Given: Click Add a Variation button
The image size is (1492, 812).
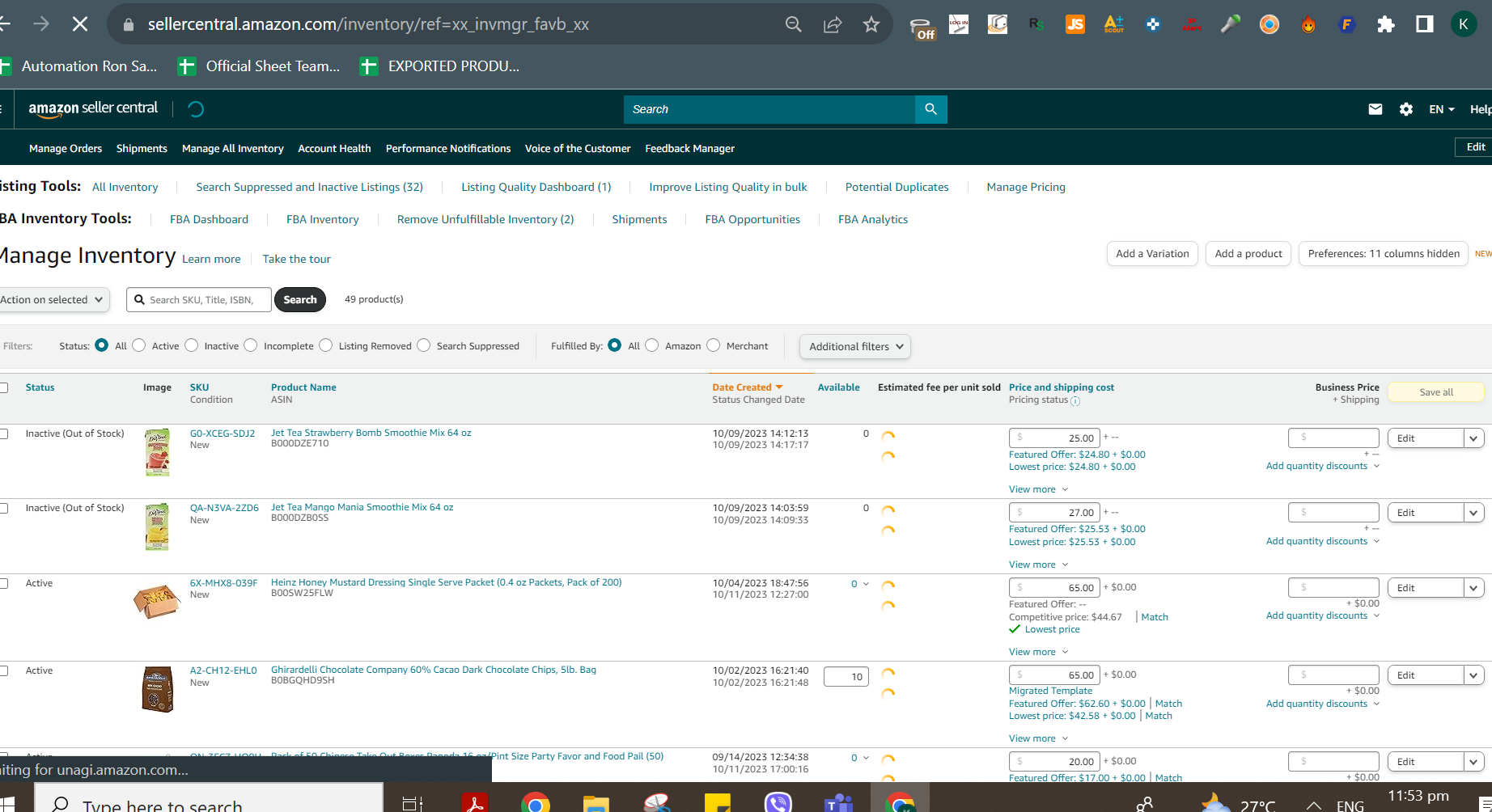Looking at the screenshot, I should click(x=1152, y=253).
